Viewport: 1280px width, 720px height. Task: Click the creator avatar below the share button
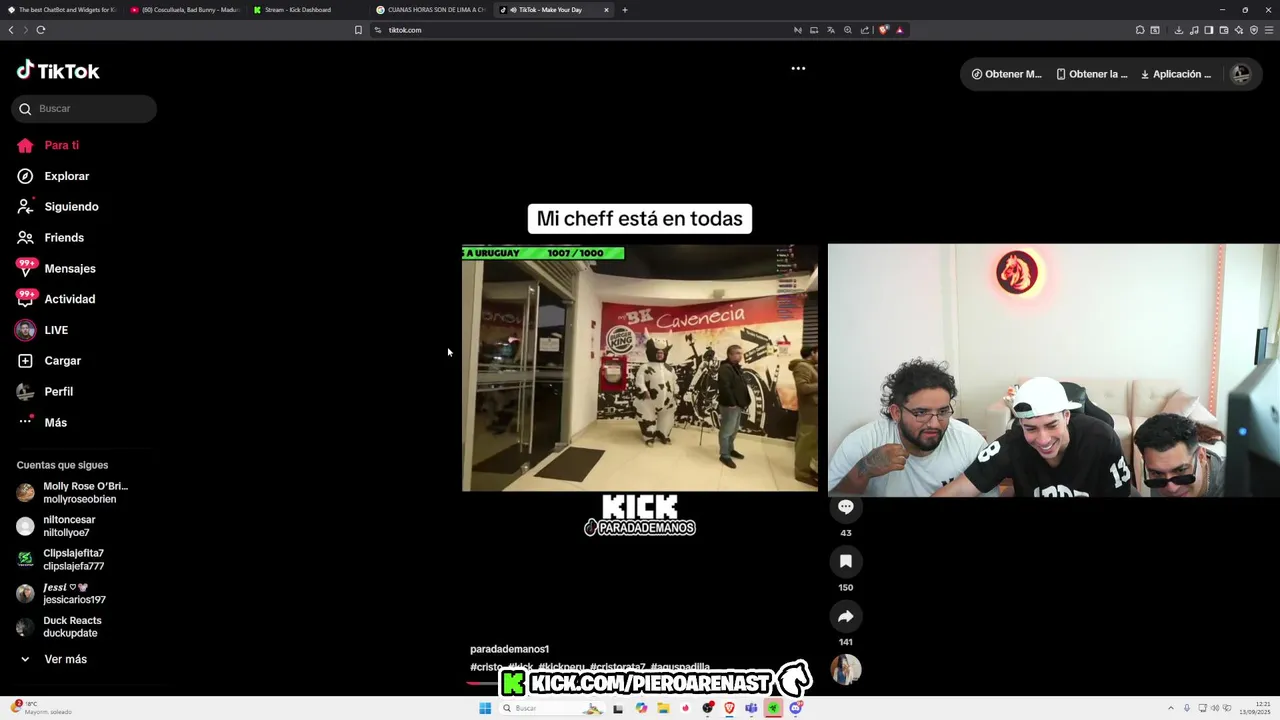tap(845, 670)
